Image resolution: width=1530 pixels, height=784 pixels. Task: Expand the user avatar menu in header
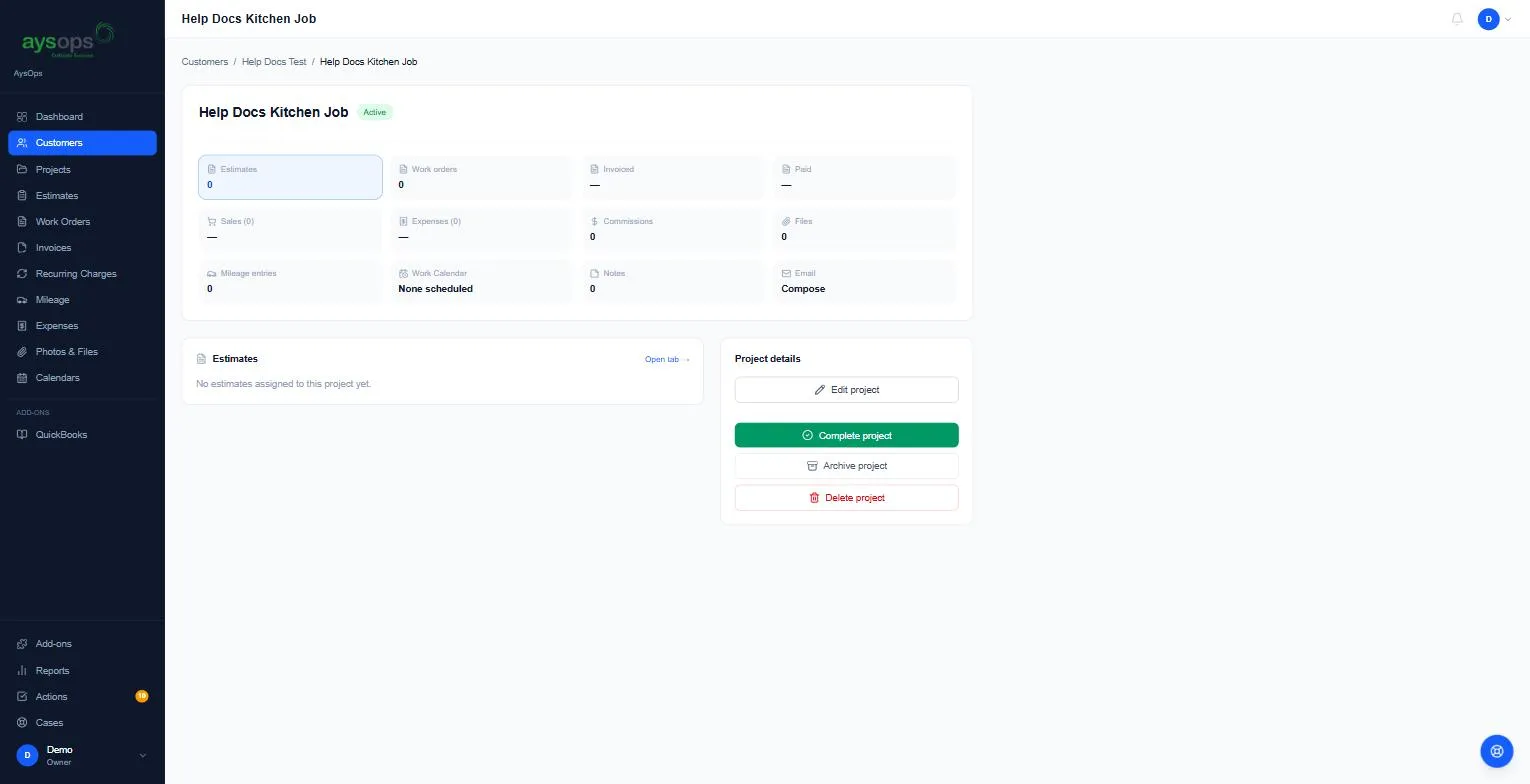pos(1494,19)
